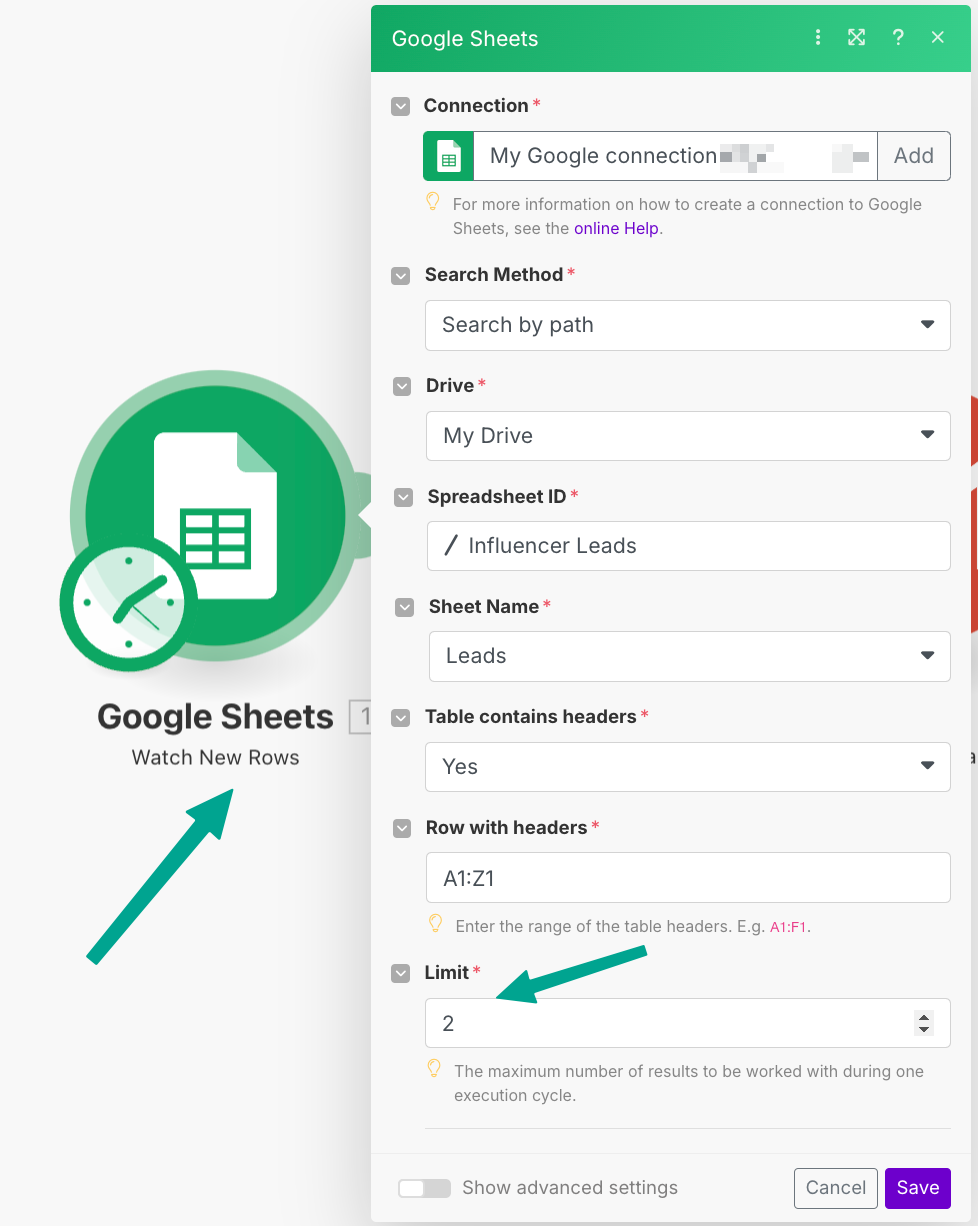The width and height of the screenshot is (978, 1226).
Task: Click the purple Save button
Action: (918, 1188)
